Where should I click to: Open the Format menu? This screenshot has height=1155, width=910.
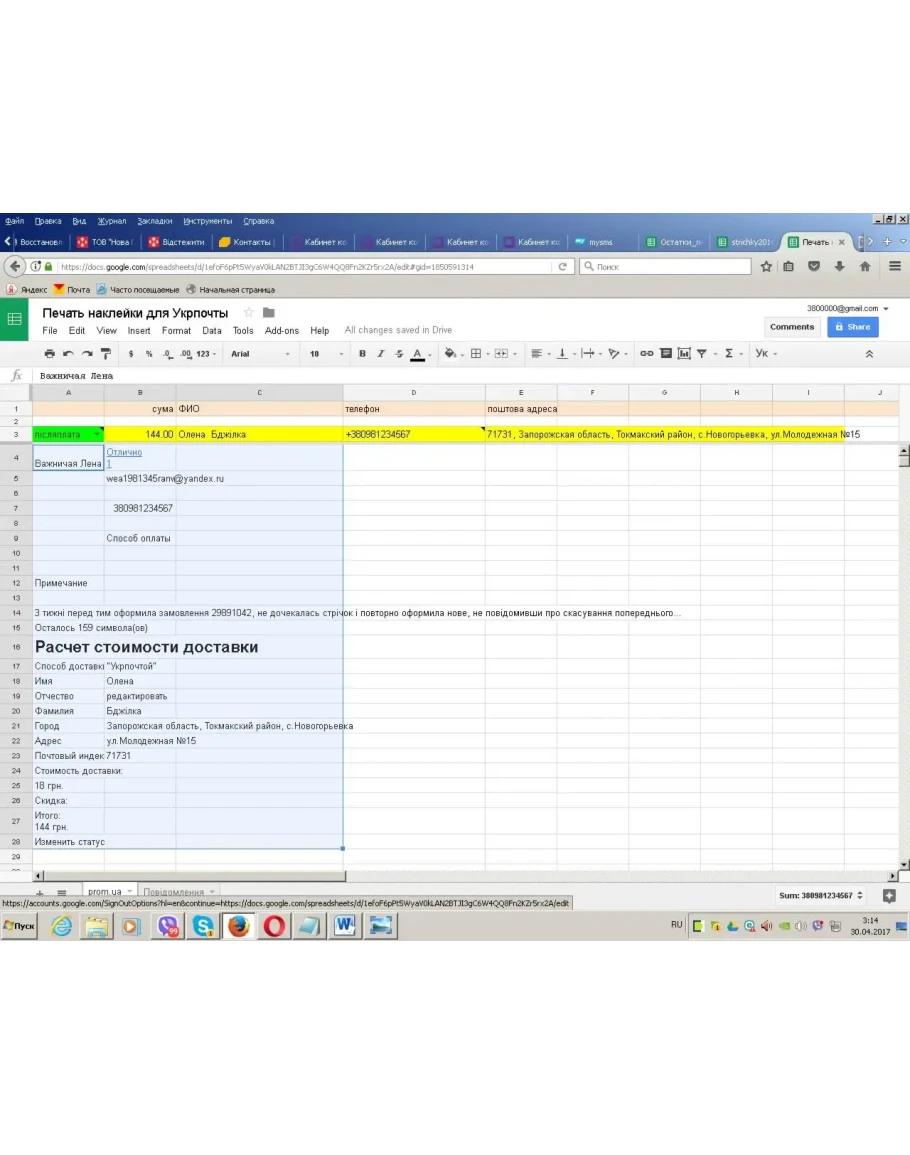point(176,331)
